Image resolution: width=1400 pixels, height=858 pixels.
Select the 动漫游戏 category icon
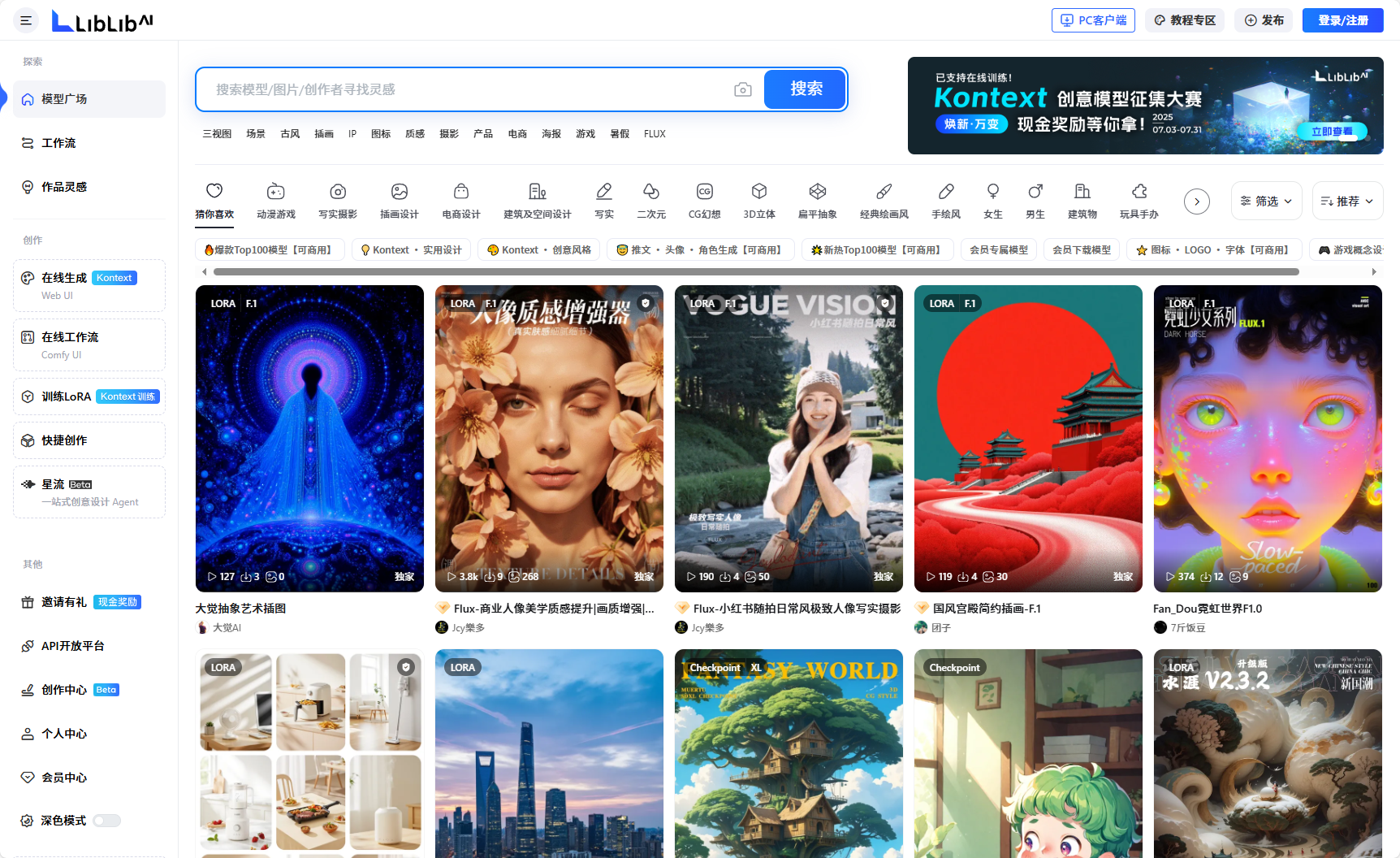click(x=276, y=201)
